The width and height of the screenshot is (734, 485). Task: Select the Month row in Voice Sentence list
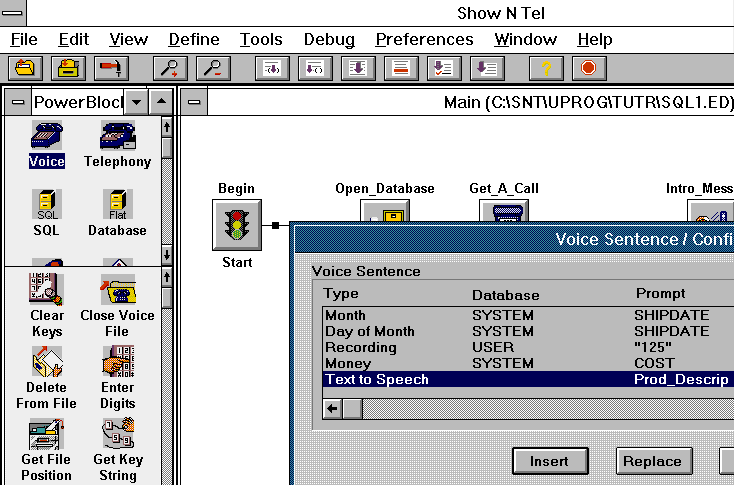528,315
